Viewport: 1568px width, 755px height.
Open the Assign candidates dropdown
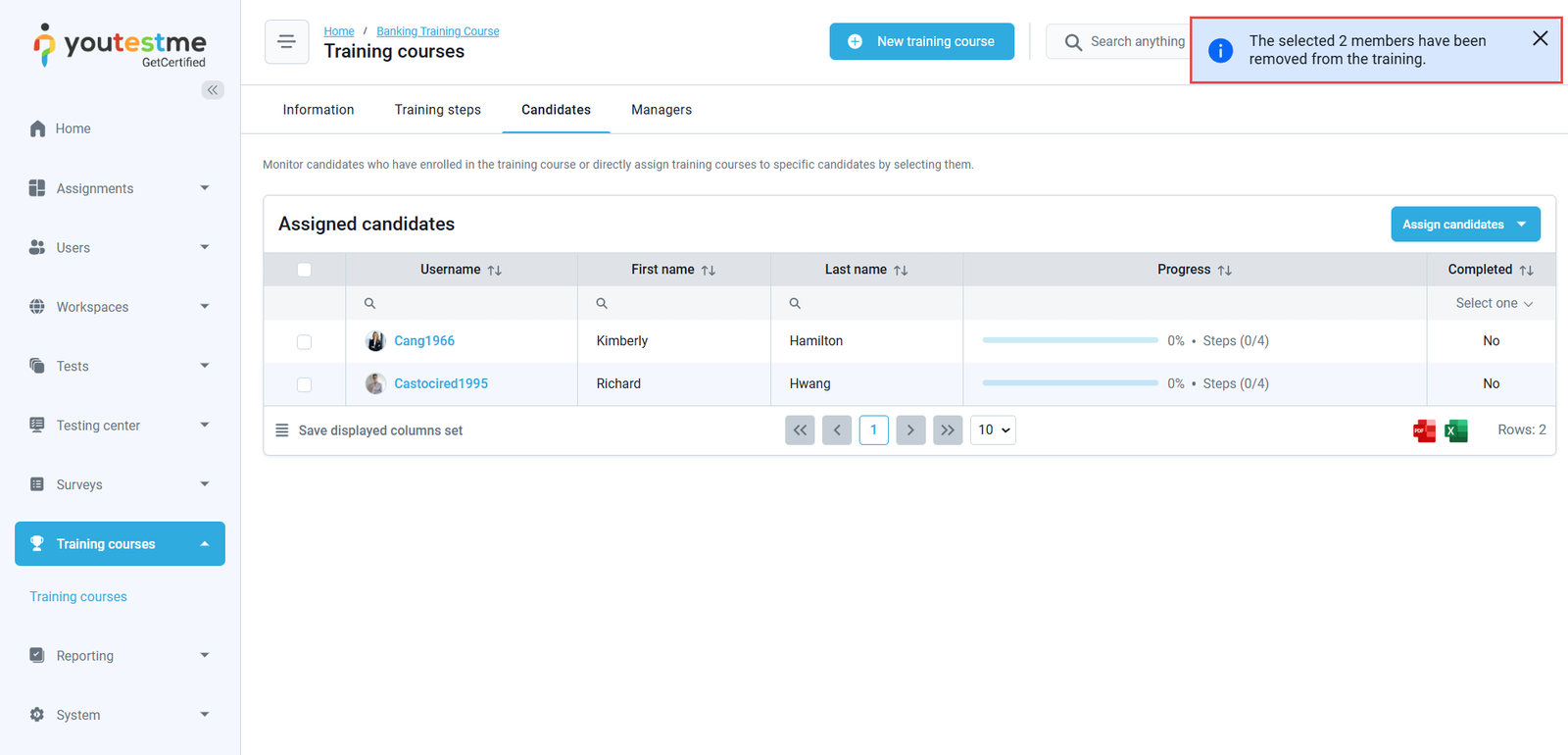tap(1521, 225)
